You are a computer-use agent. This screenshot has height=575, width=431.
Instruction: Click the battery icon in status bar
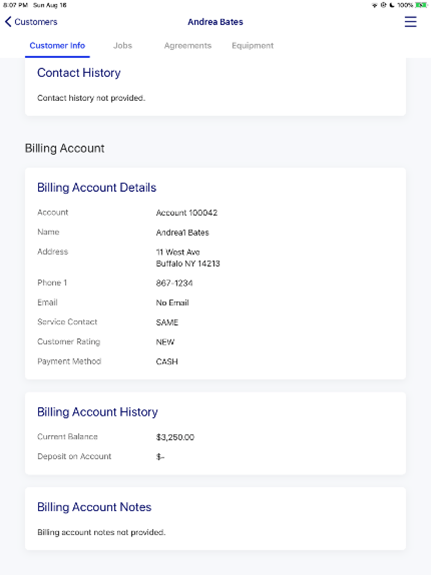421,5
